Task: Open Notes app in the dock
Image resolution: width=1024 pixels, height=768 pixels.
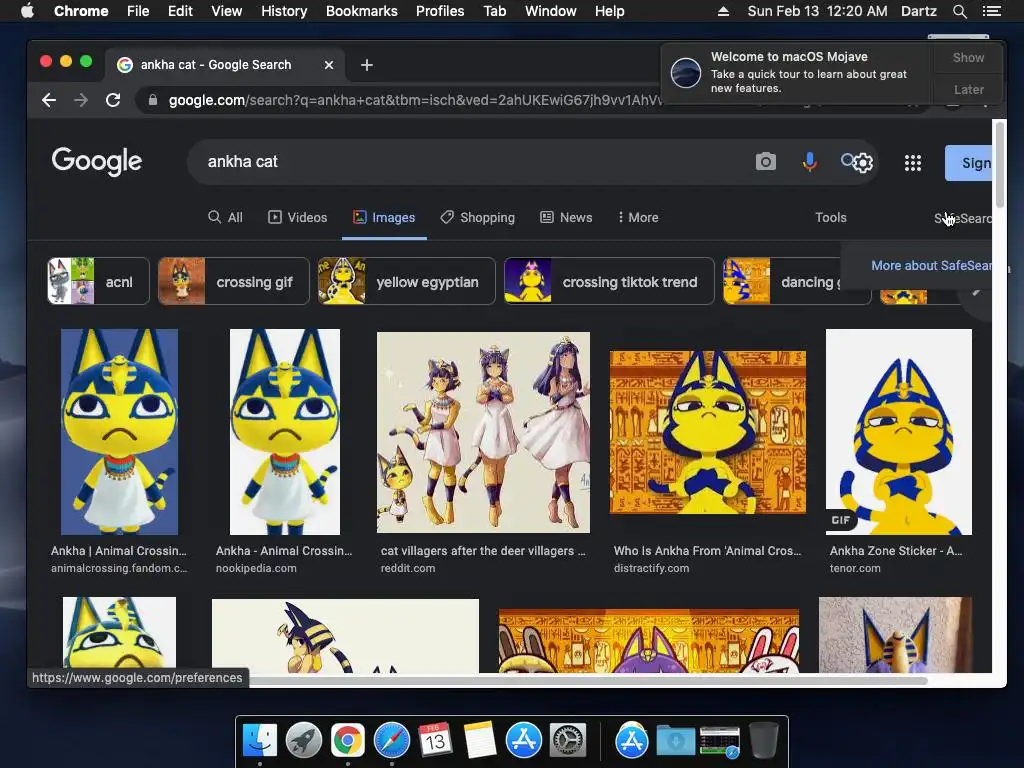Action: pos(480,741)
